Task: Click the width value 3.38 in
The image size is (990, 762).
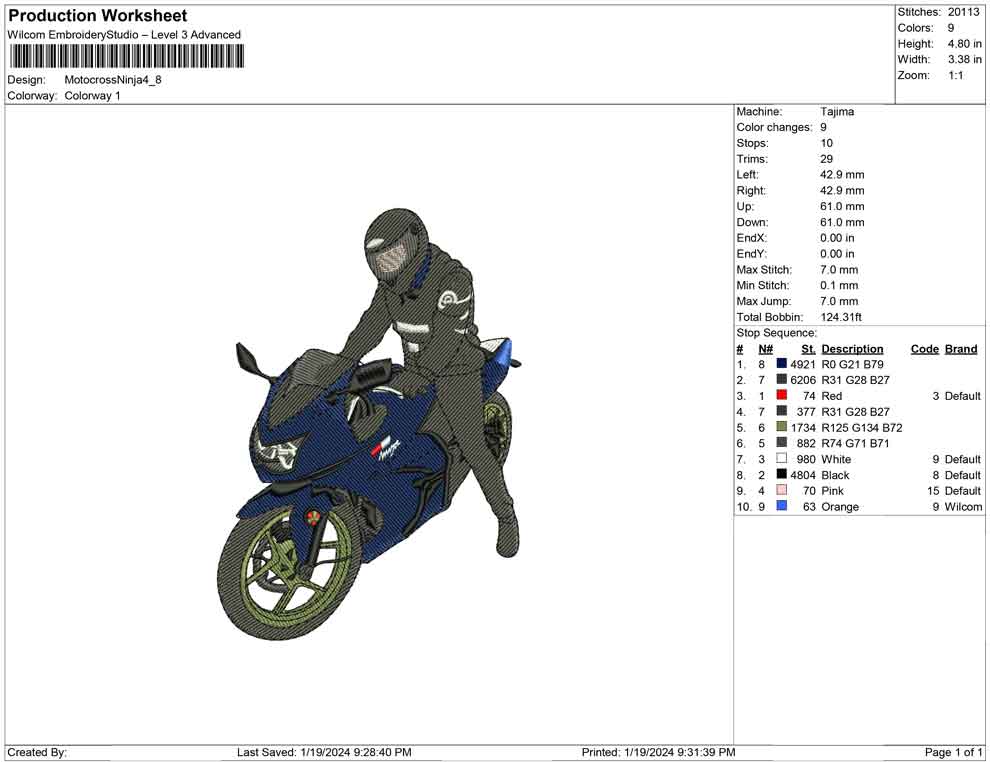Action: (965, 59)
